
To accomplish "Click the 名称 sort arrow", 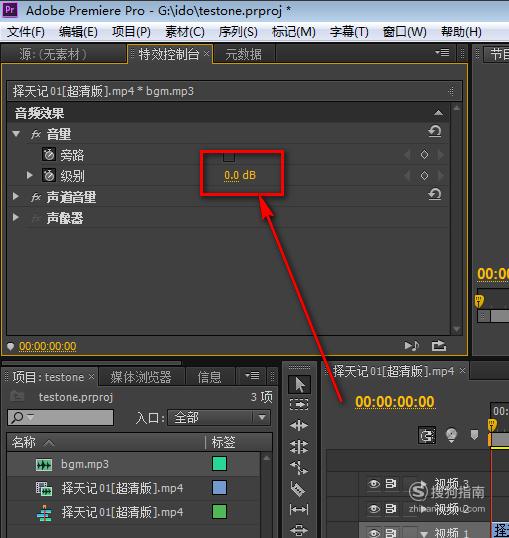I will (49, 443).
